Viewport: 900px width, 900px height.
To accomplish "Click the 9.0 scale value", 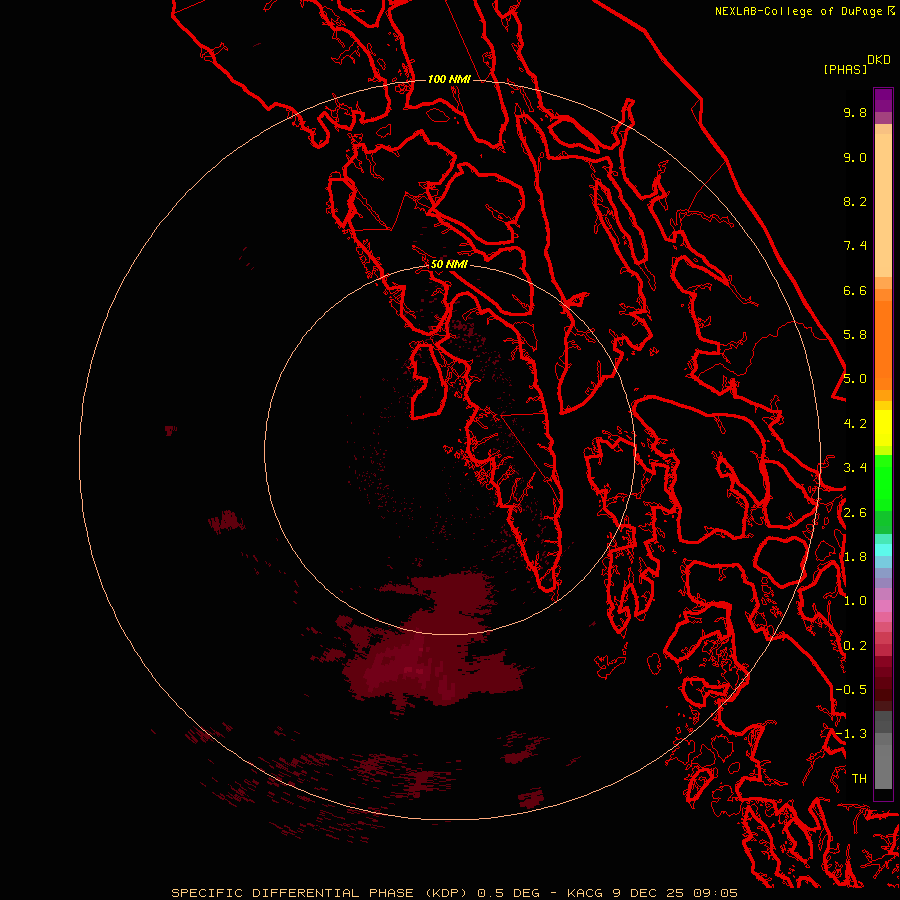I will (x=855, y=157).
